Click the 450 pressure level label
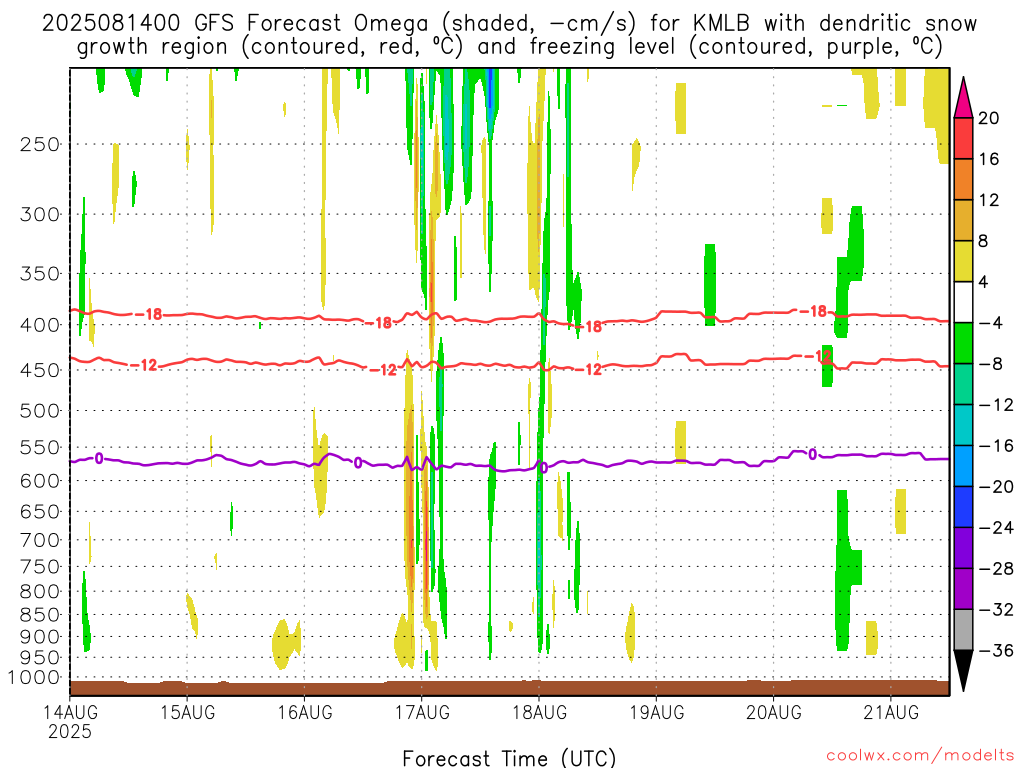The width and height of the screenshot is (1024, 768). point(40,370)
